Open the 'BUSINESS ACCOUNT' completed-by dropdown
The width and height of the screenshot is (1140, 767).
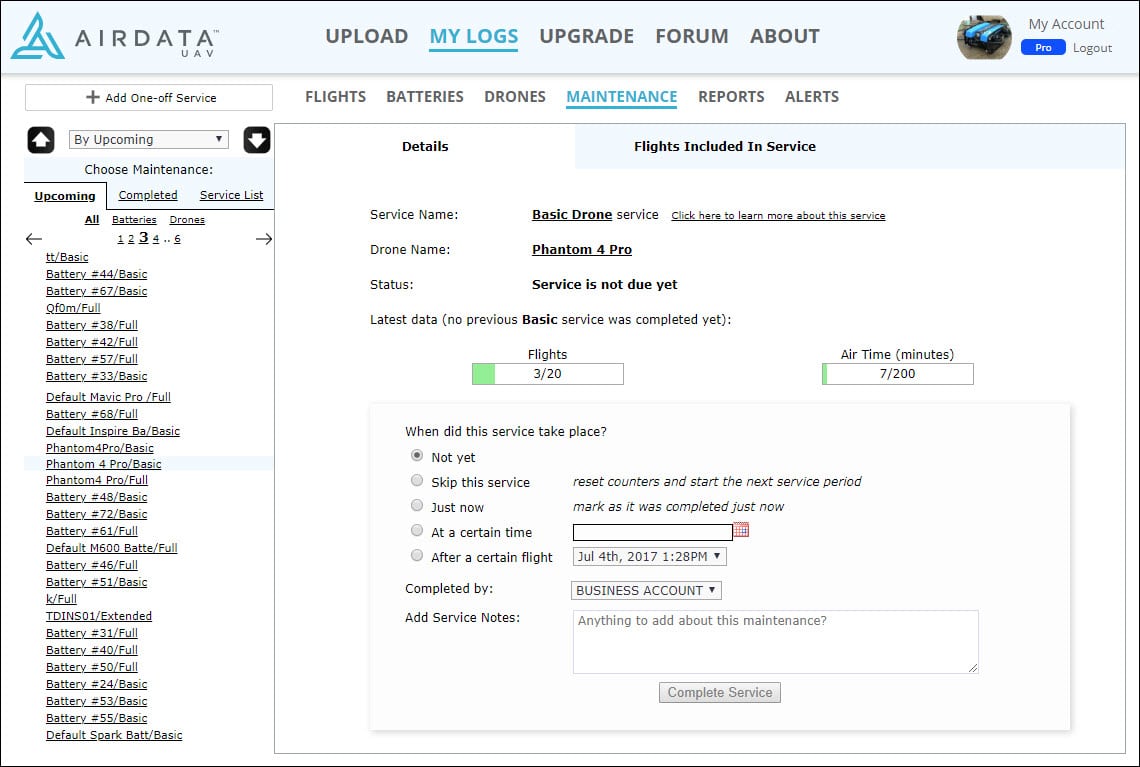coord(646,590)
